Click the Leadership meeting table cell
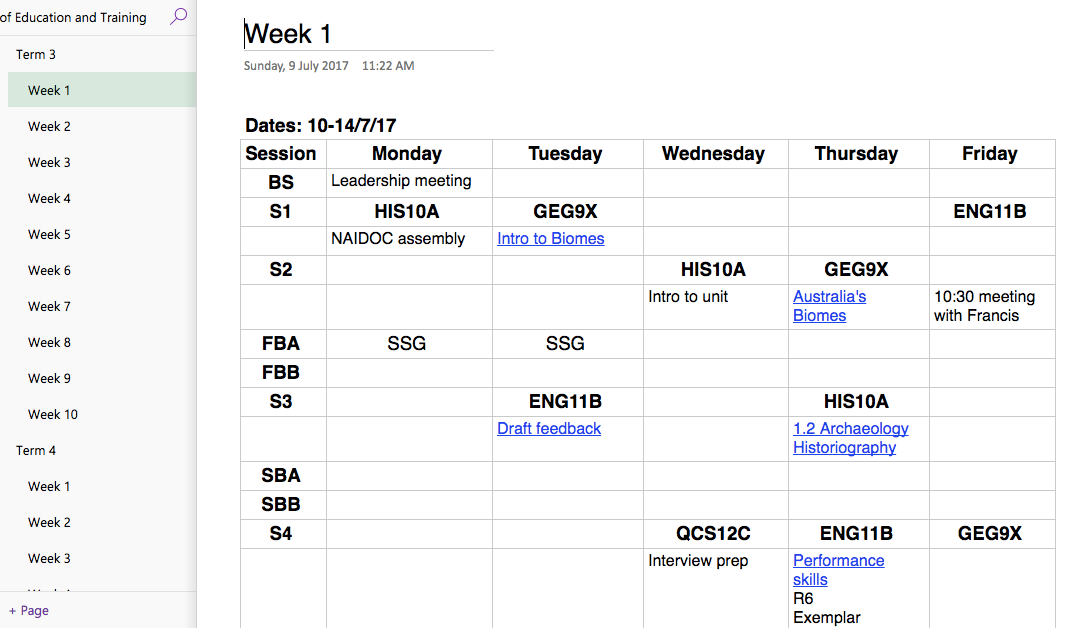 [401, 181]
